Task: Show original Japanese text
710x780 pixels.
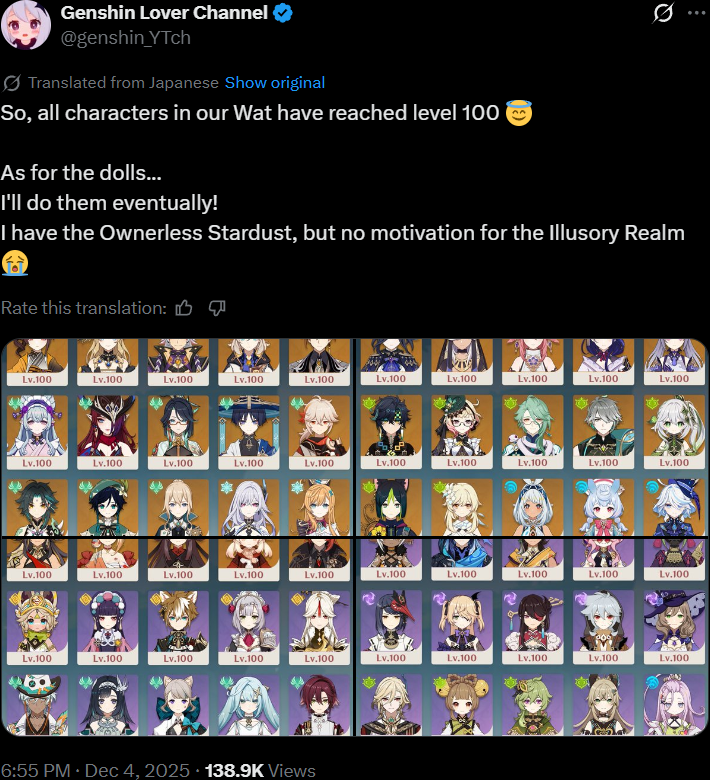Action: pyautogui.click(x=275, y=83)
